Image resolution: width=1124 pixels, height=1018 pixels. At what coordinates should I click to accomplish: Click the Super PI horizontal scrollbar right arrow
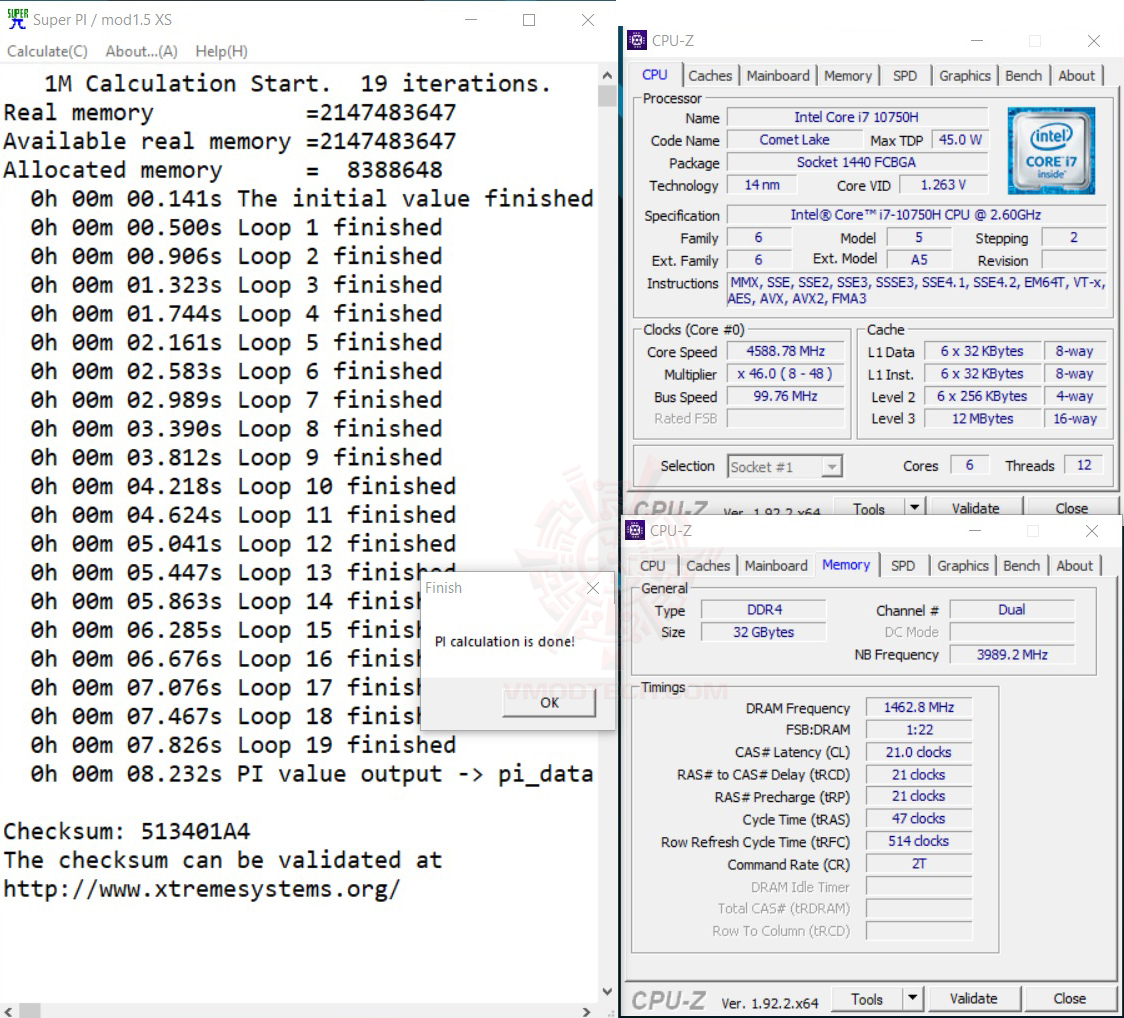point(586,1011)
